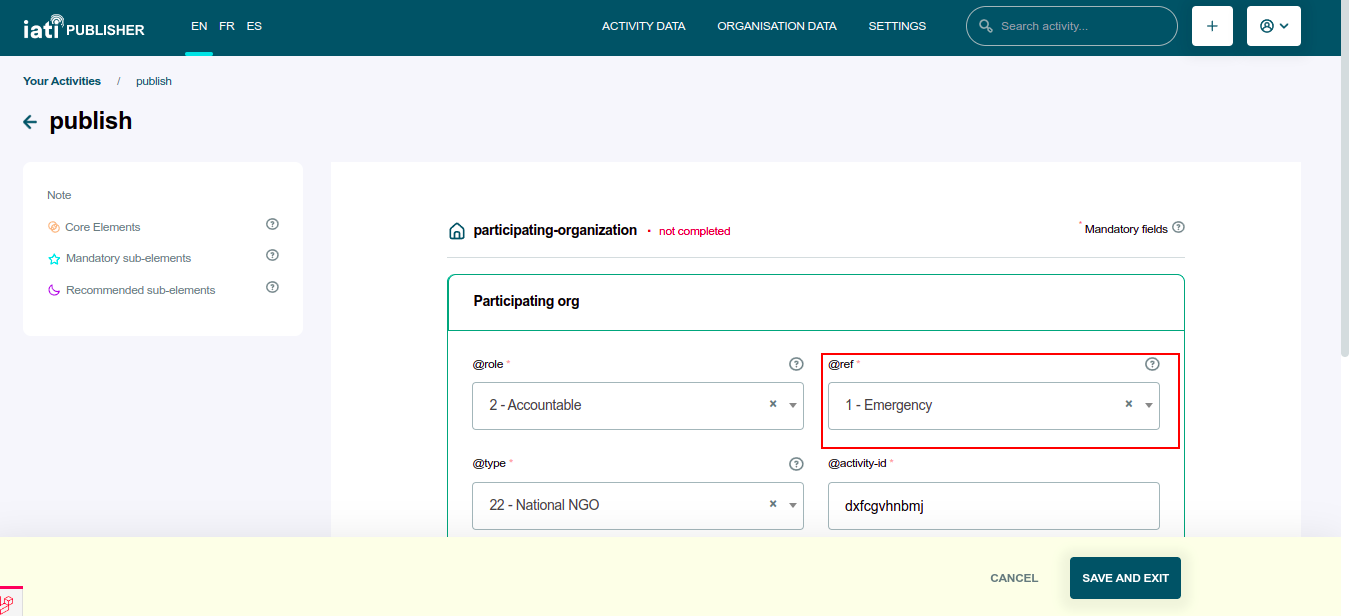
Task: Click the participating-organization house icon
Action: tap(457, 231)
